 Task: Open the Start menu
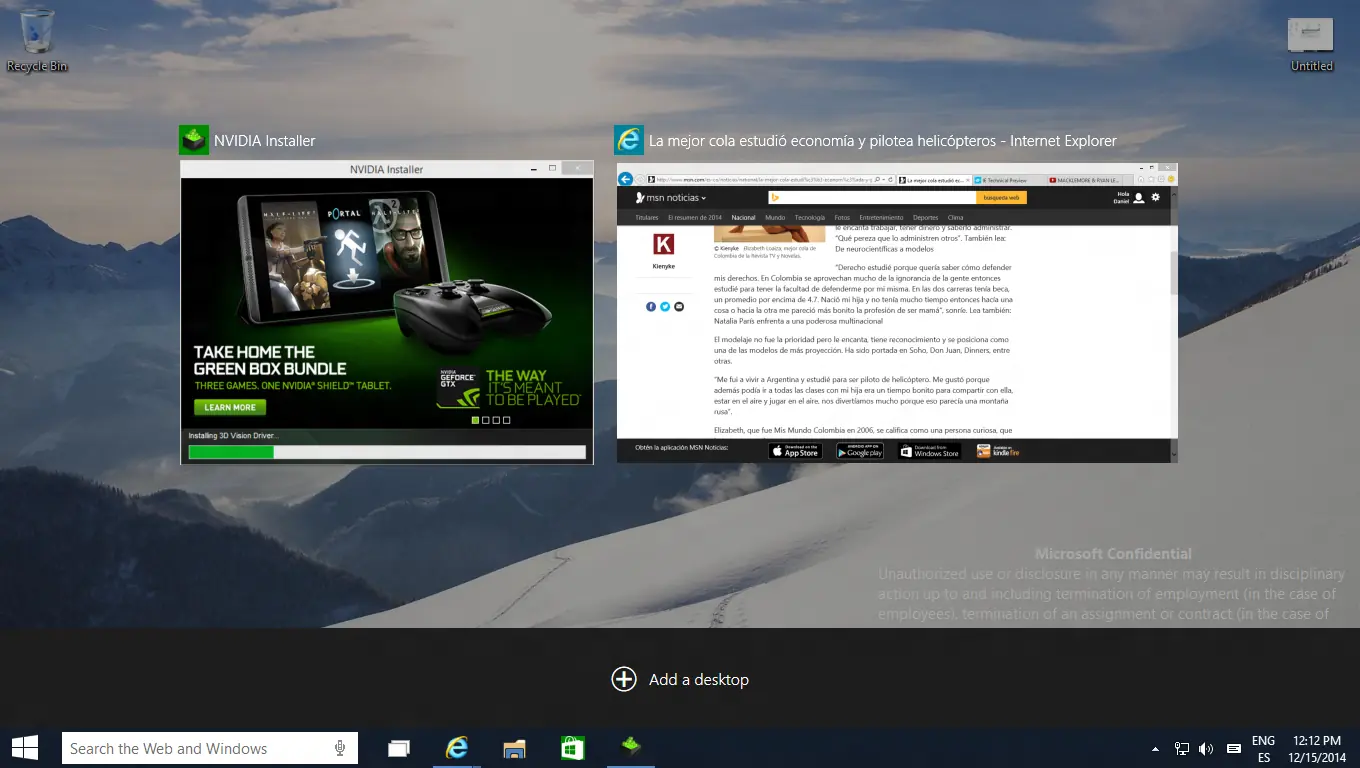(x=25, y=748)
